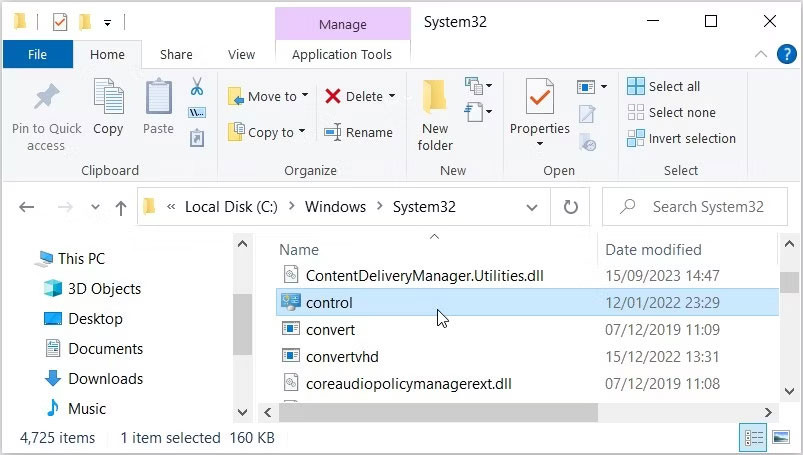
Task: Click Select all in ribbon
Action: [x=664, y=87]
